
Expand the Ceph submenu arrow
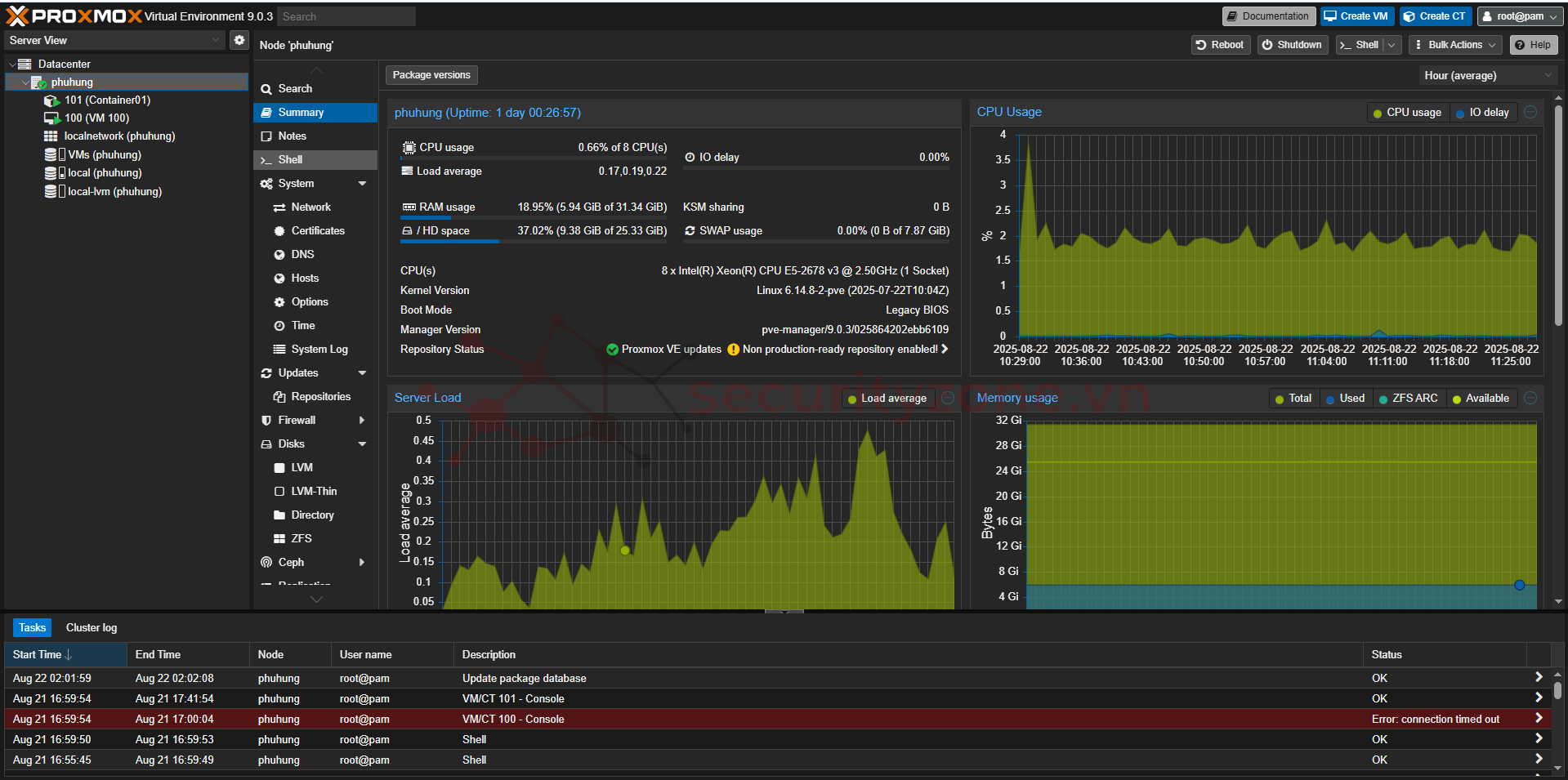click(362, 563)
